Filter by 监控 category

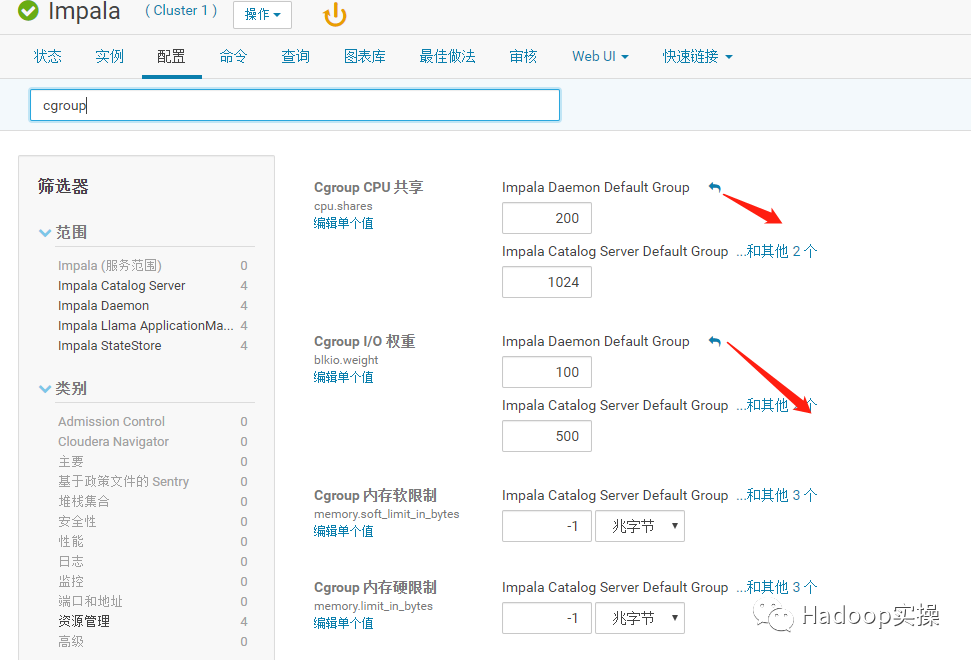click(x=71, y=581)
